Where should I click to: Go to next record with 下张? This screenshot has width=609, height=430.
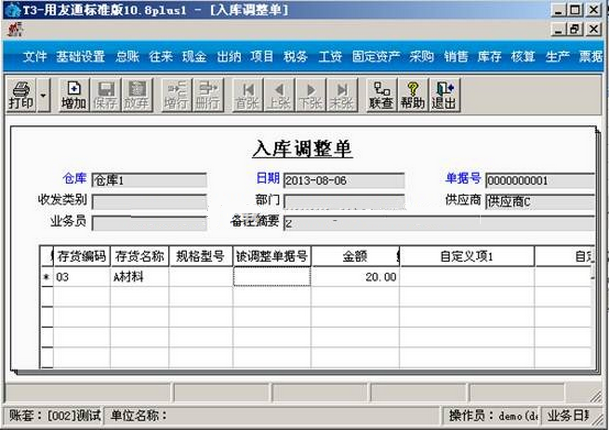click(311, 94)
